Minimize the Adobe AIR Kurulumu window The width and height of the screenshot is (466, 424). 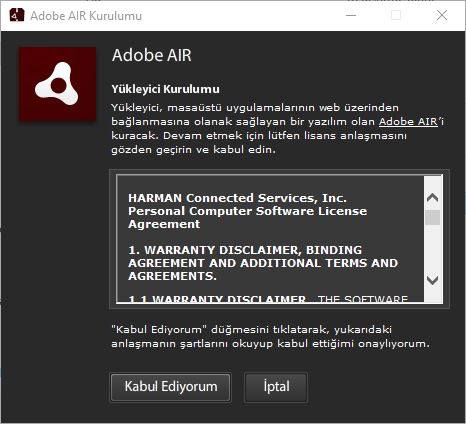(x=351, y=15)
